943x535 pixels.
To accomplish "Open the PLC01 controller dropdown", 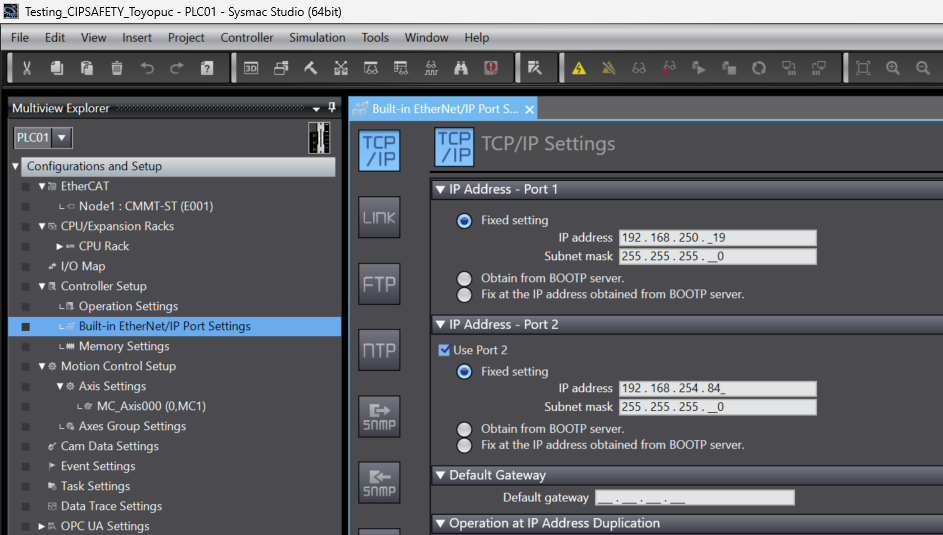I will click(61, 138).
